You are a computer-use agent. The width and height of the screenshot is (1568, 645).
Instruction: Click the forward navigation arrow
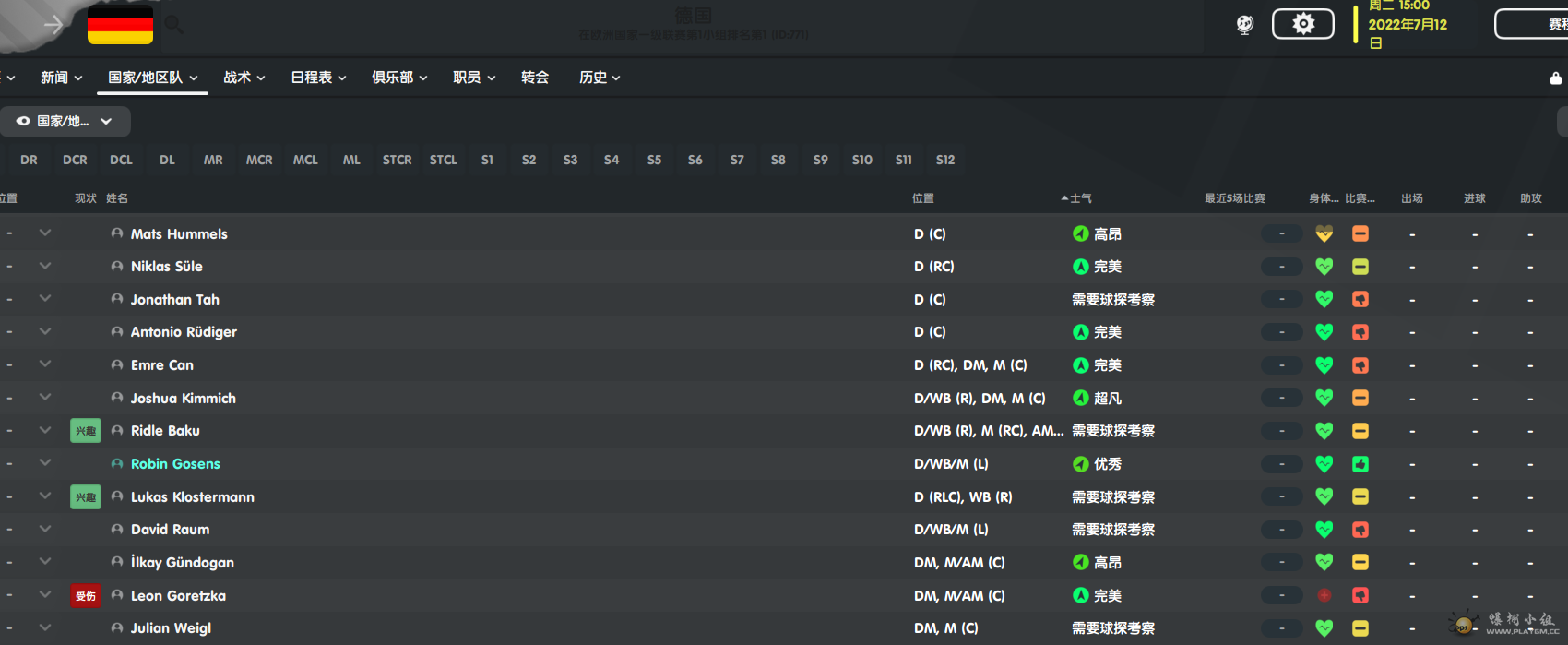coord(53,25)
